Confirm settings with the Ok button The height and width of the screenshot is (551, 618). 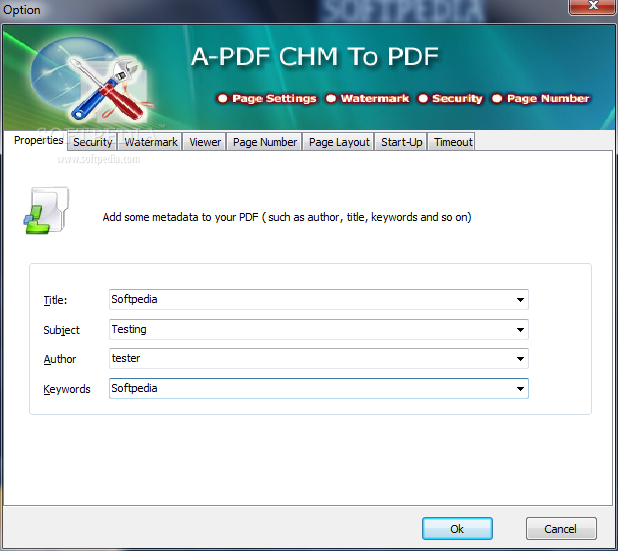[x=457, y=529]
